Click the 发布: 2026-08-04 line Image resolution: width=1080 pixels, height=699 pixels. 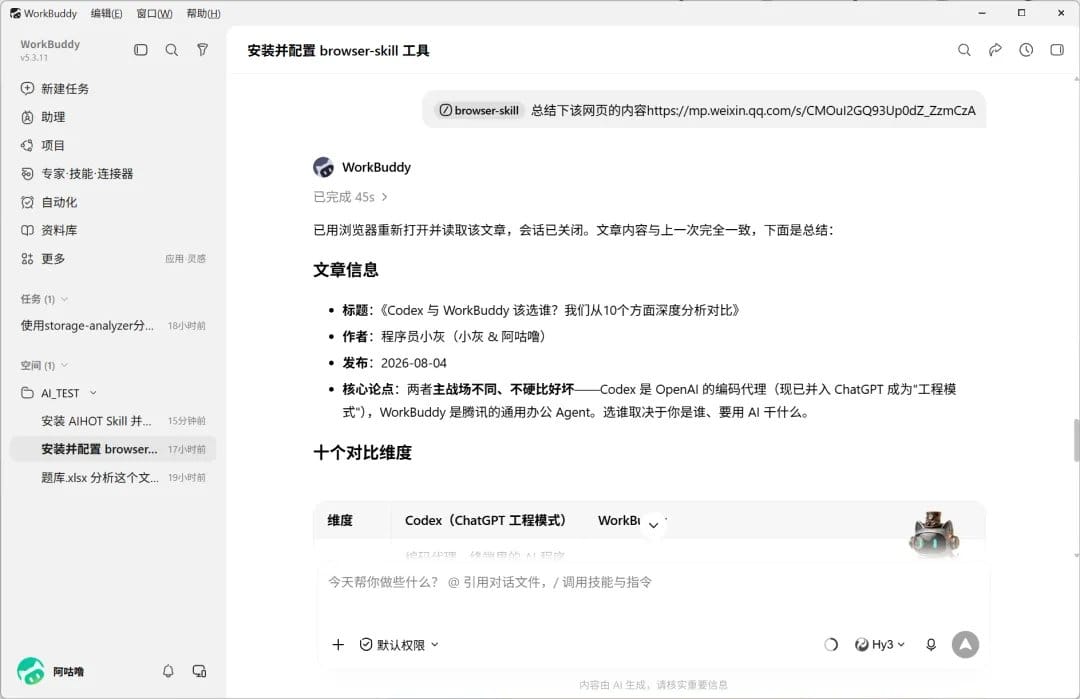pos(394,362)
